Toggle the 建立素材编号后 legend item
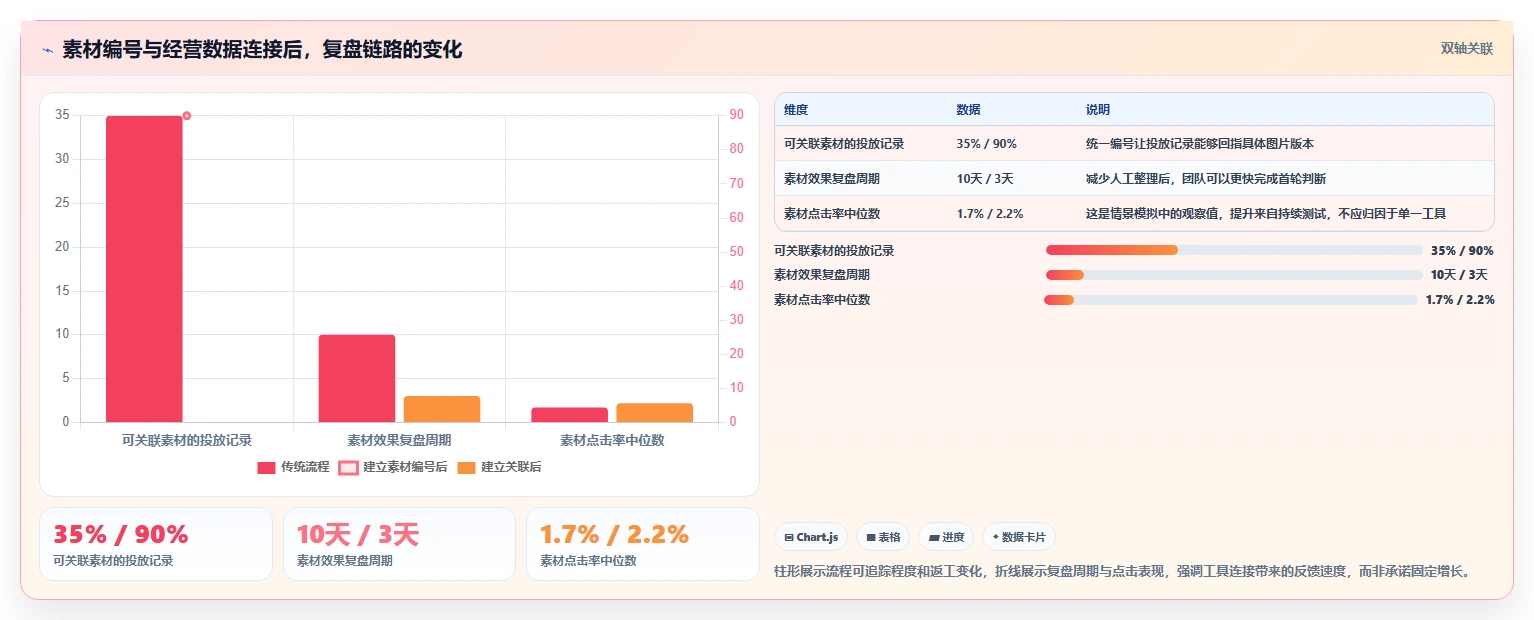Viewport: 1534px width, 620px height. (392, 467)
